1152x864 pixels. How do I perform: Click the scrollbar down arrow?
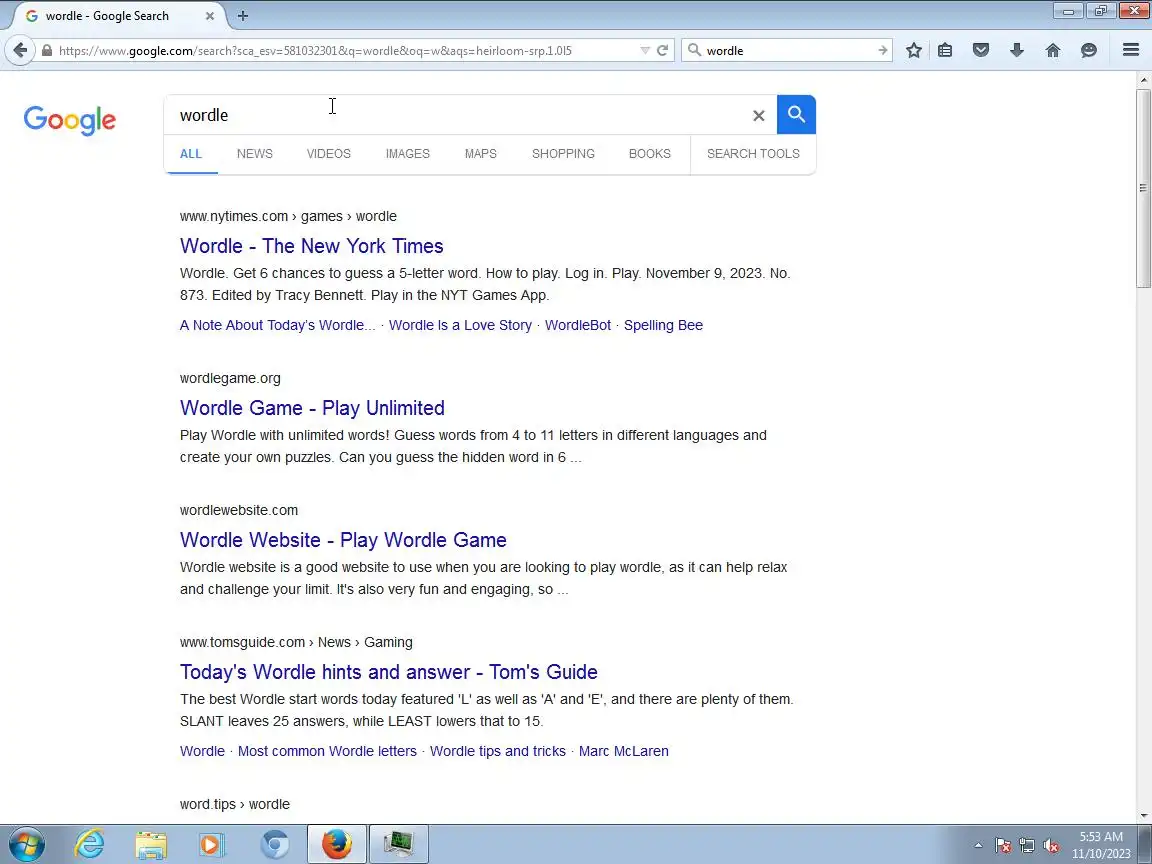click(1143, 816)
